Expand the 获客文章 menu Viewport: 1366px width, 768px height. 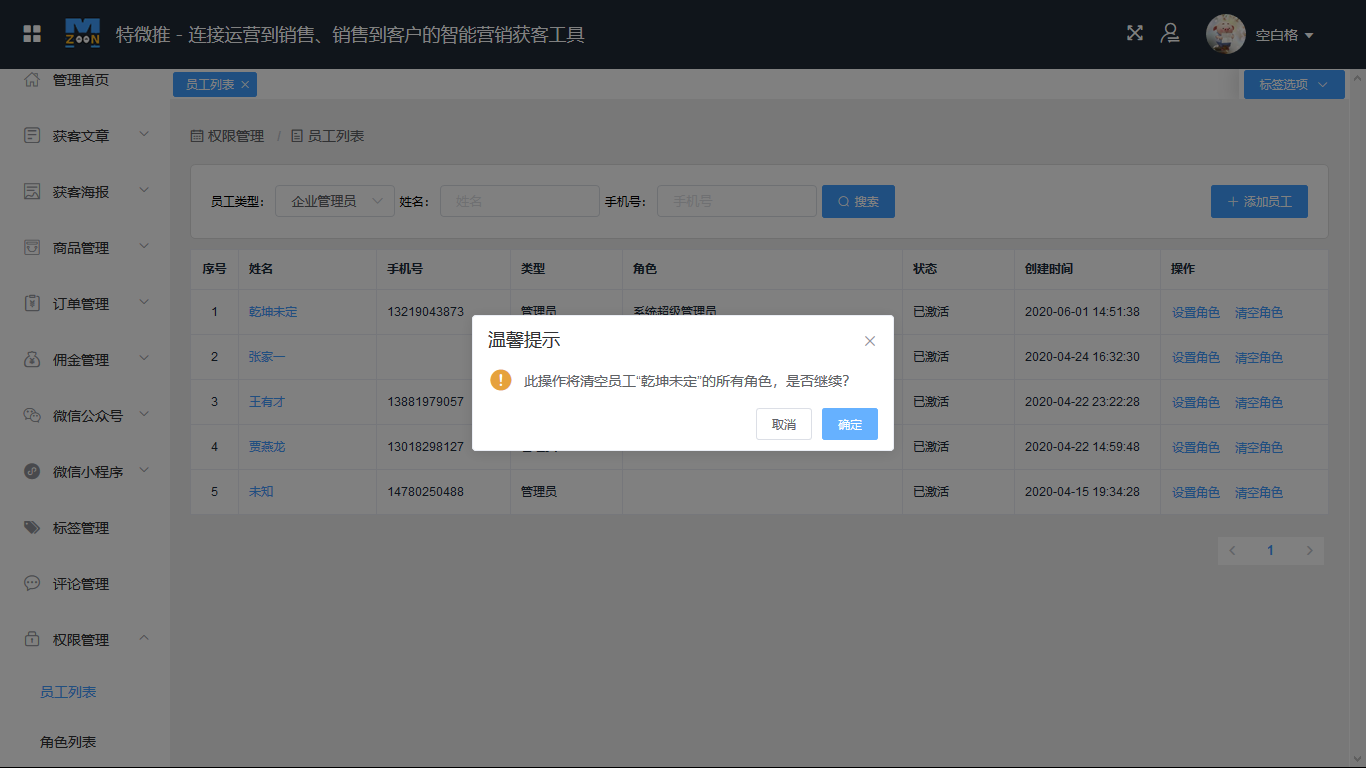pyautogui.click(x=85, y=135)
